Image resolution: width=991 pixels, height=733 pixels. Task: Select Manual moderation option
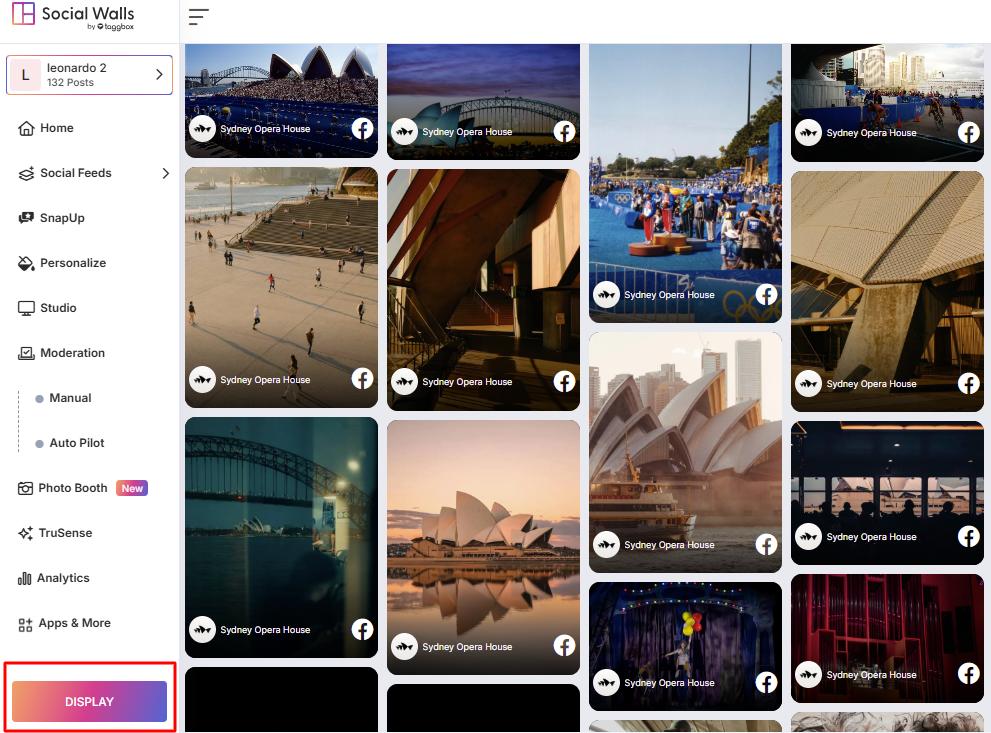70,398
